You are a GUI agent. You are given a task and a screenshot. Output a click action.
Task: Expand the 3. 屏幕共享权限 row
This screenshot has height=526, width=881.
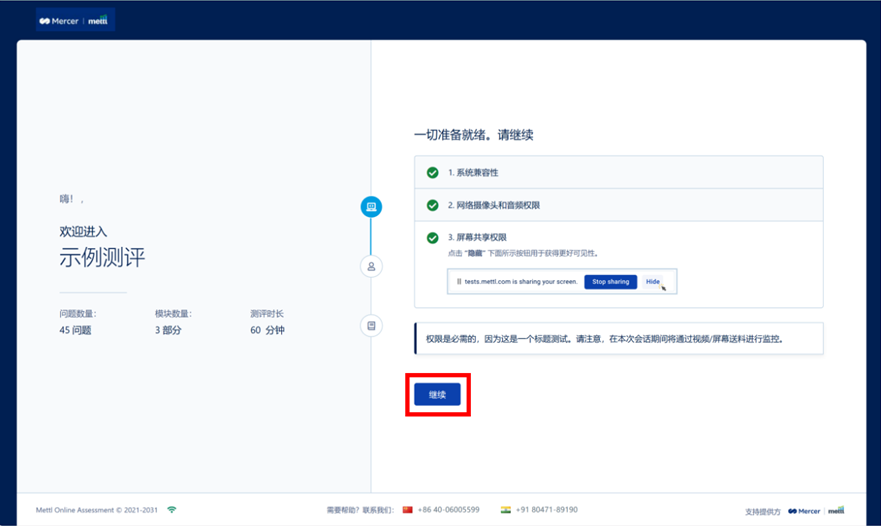tap(618, 238)
